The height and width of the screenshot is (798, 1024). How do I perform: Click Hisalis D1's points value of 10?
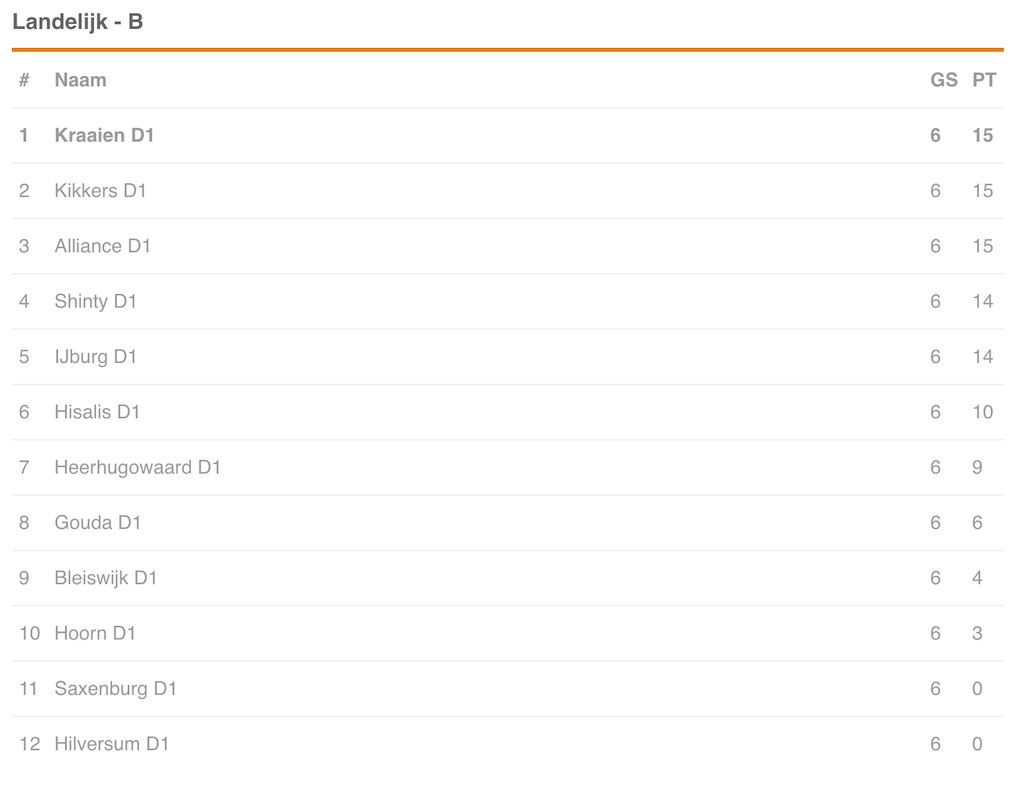982,412
